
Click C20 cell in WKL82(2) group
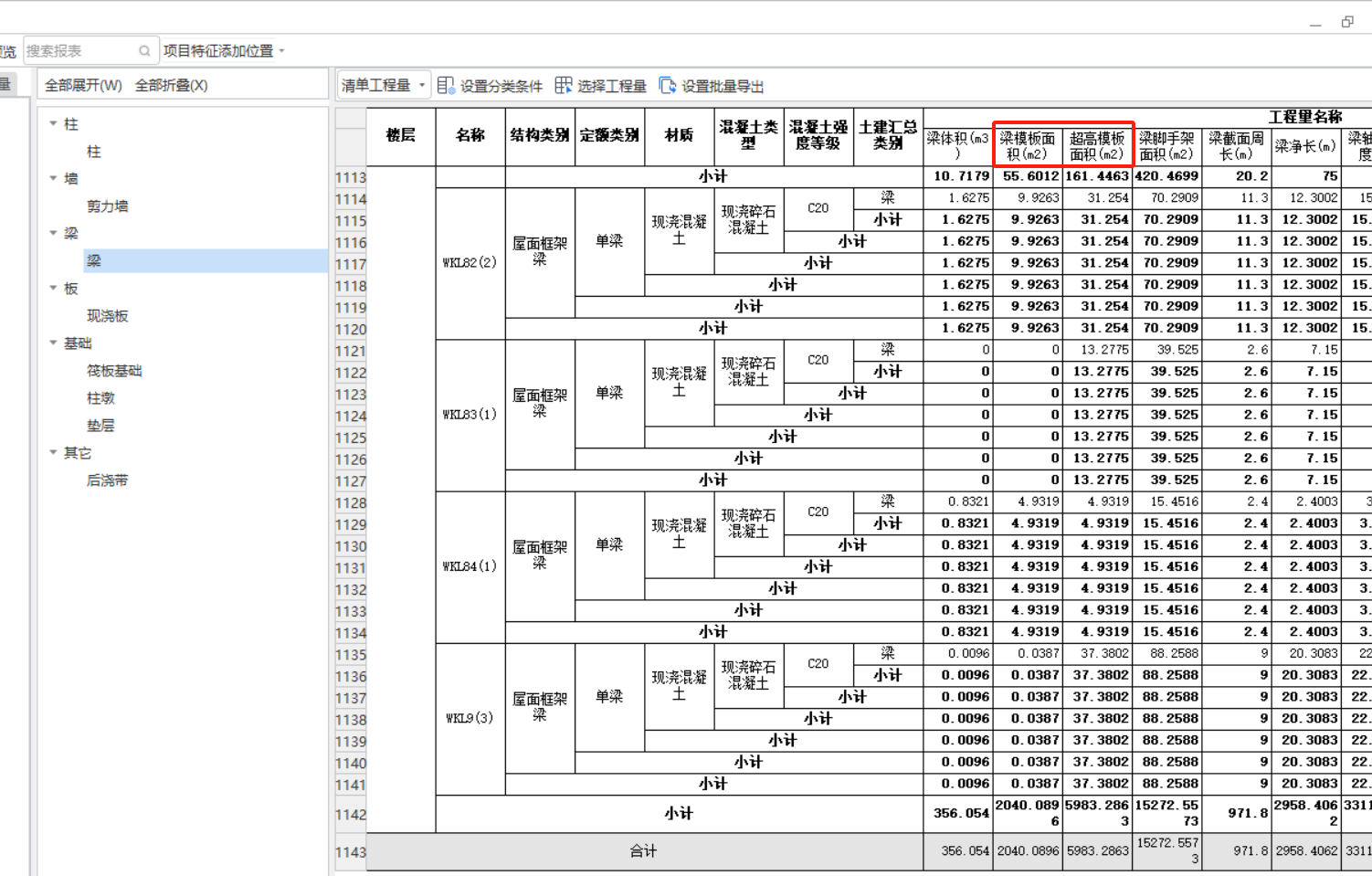click(x=818, y=209)
